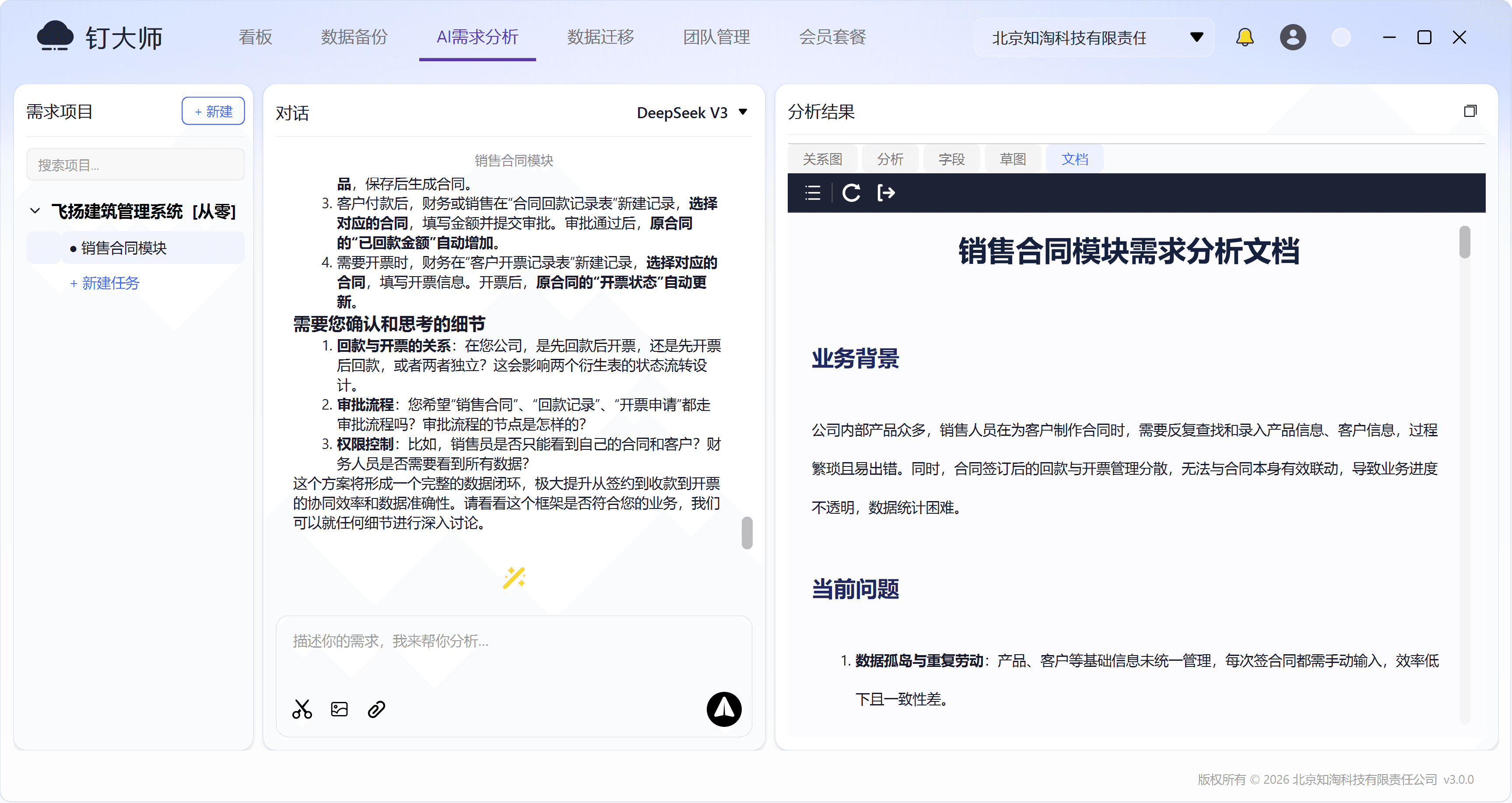Open the DeepSeek V3 model dropdown

click(692, 112)
